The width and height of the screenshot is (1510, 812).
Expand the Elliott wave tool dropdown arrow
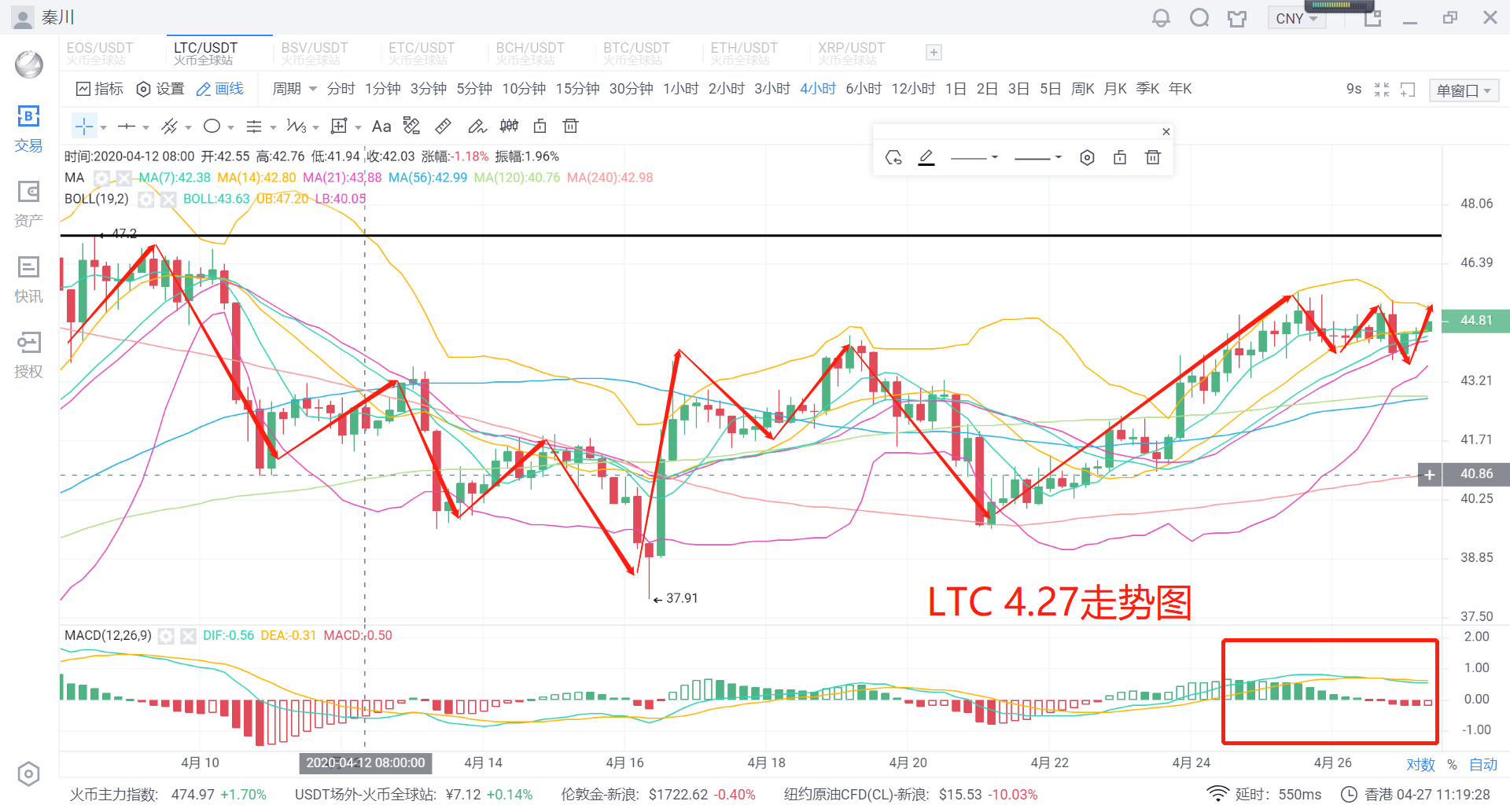point(315,127)
